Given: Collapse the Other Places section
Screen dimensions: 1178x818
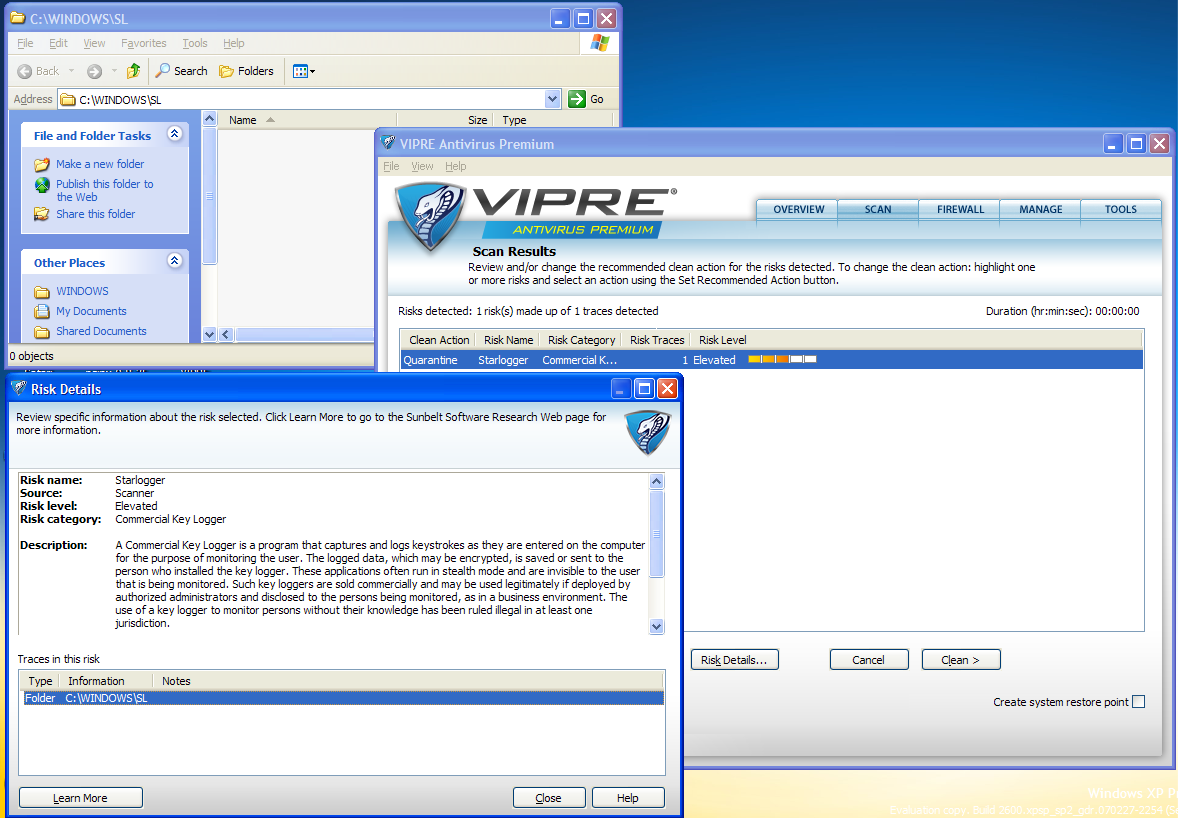Looking at the screenshot, I should click(174, 261).
